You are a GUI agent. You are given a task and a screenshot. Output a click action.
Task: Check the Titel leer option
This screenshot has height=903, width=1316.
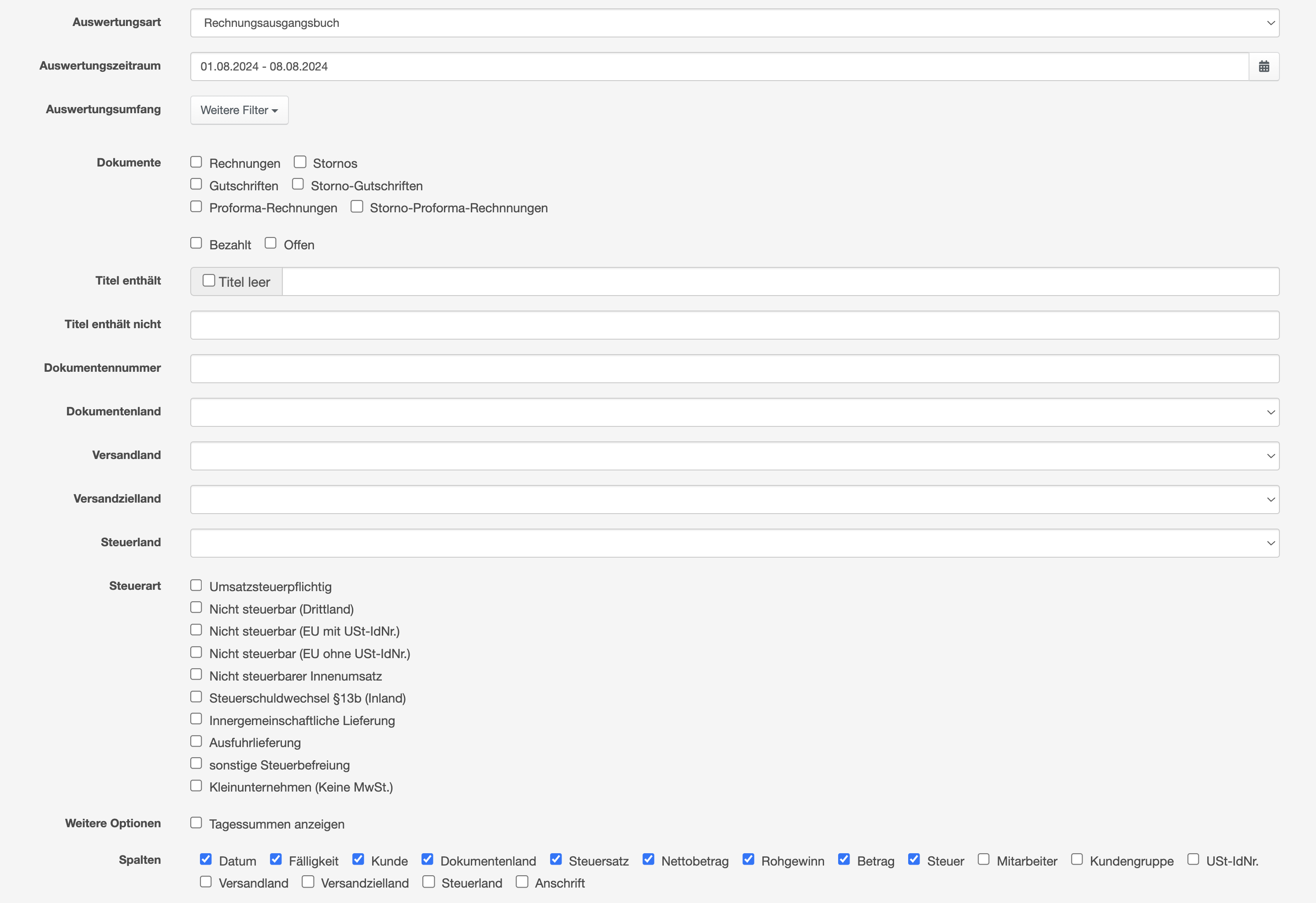pyautogui.click(x=209, y=281)
